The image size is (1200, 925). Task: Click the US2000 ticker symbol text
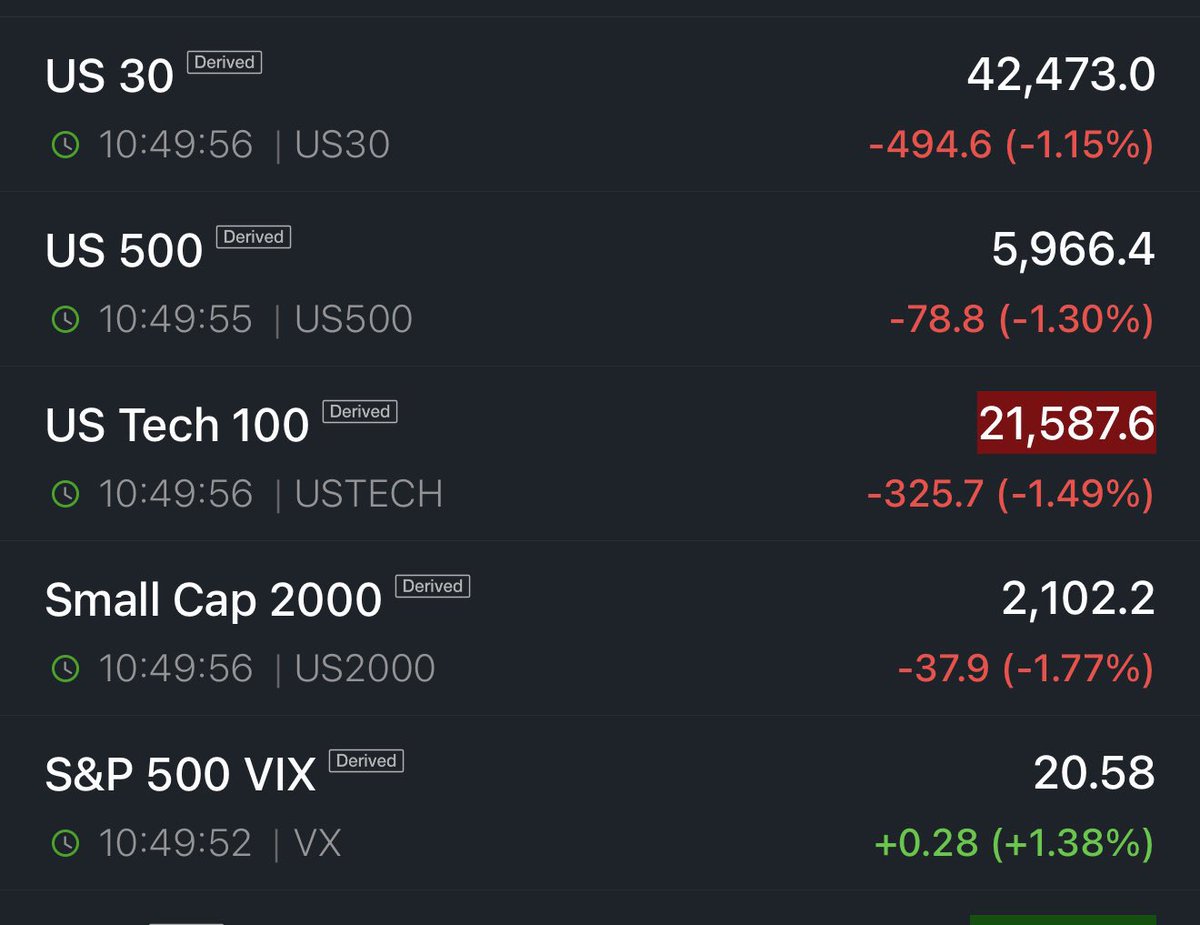(x=365, y=669)
